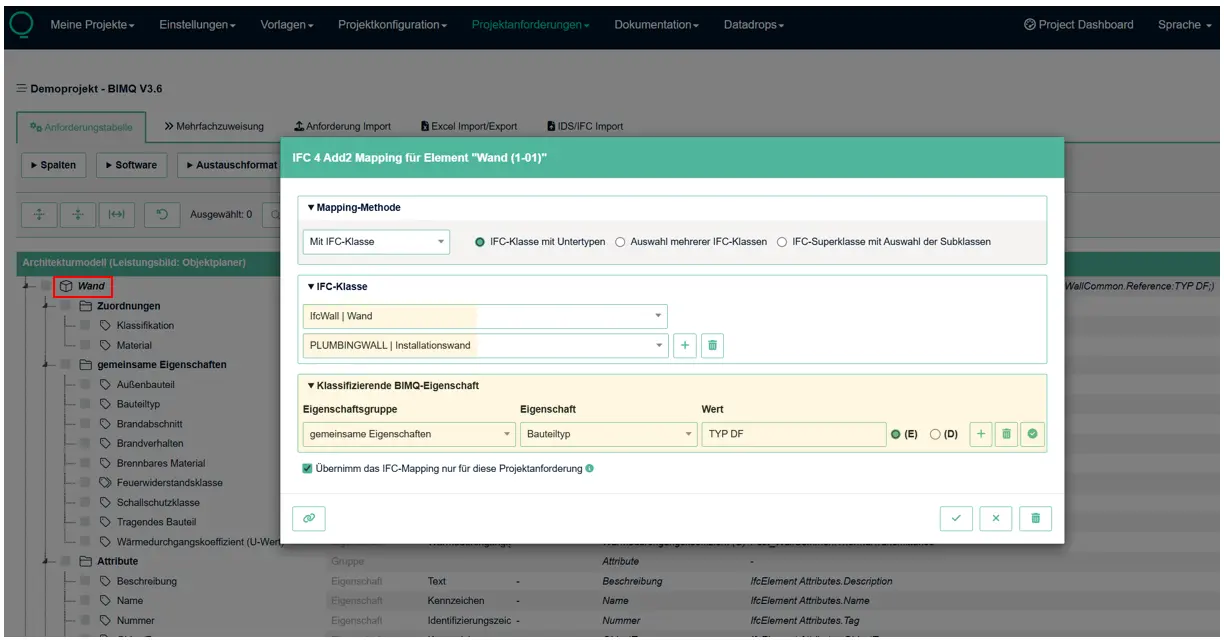Image resolution: width=1224 pixels, height=640 pixels.
Task: Click the green check-circle icon in property row
Action: pyautogui.click(x=1033, y=434)
